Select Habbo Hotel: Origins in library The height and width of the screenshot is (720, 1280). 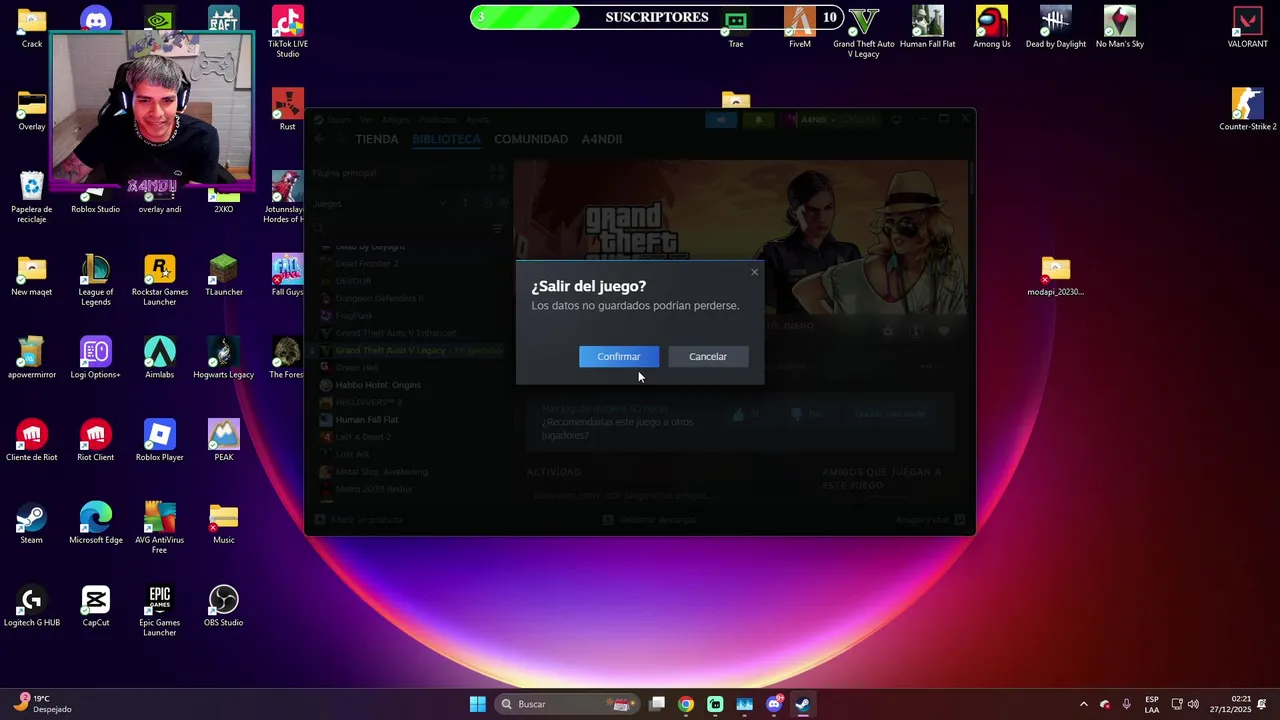coord(378,385)
